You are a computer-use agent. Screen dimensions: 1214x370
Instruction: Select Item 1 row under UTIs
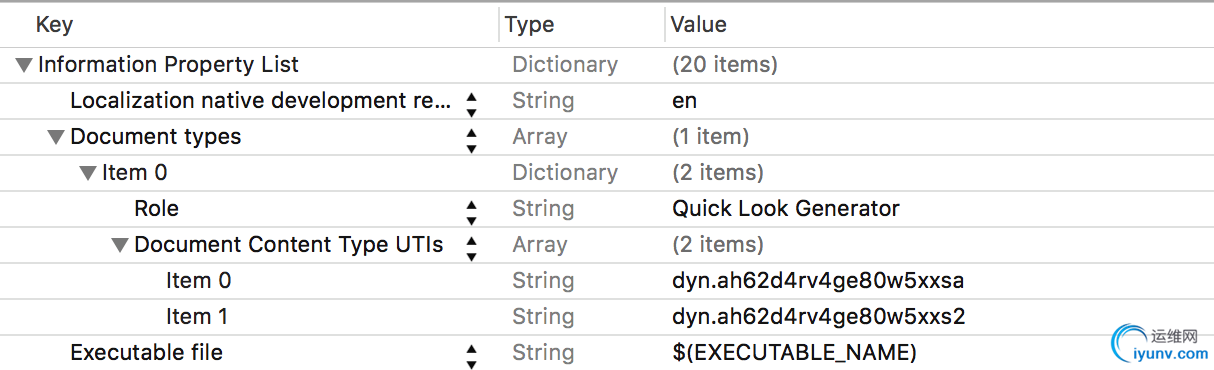(x=607, y=317)
